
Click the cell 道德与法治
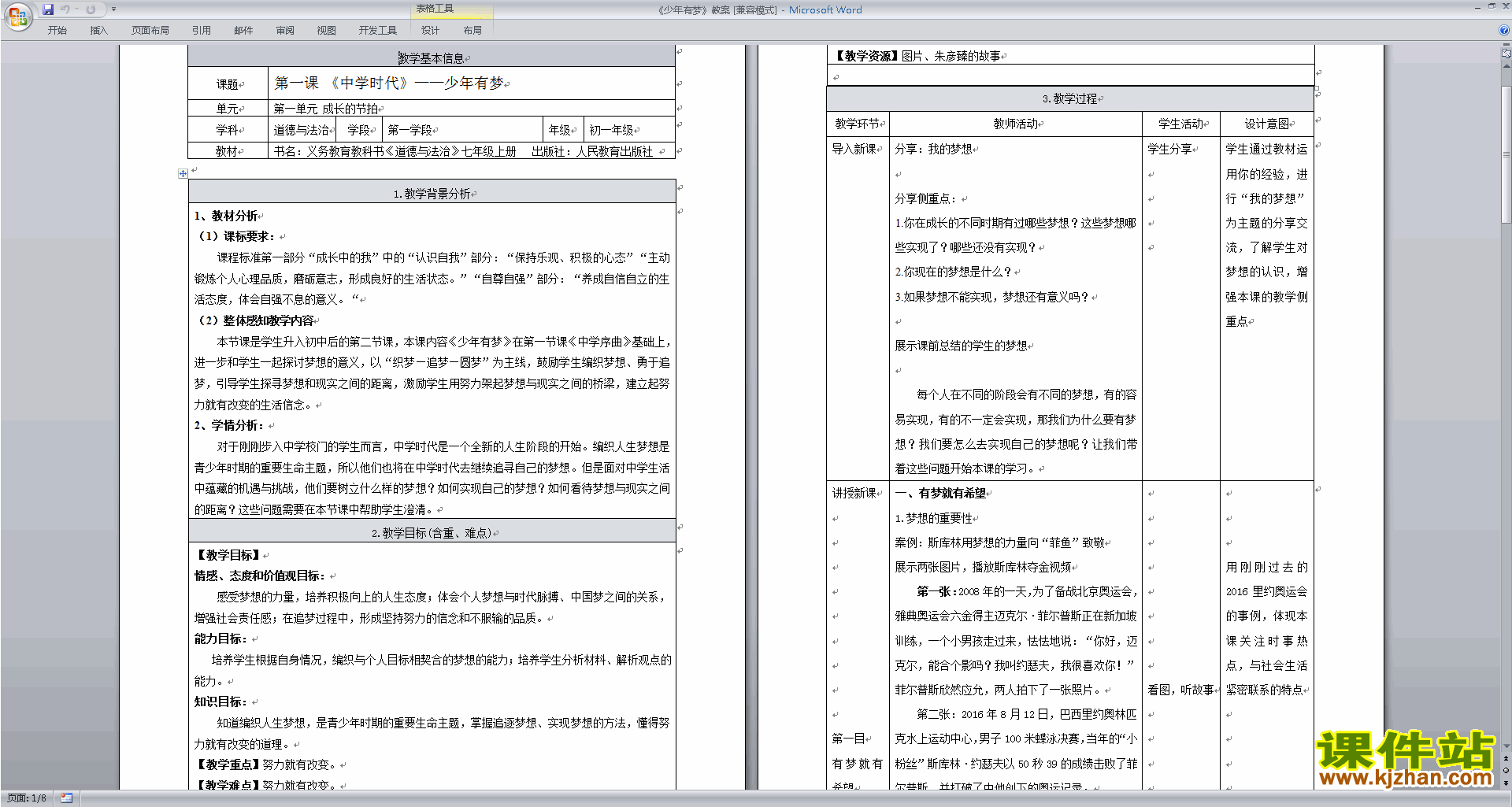coord(302,130)
